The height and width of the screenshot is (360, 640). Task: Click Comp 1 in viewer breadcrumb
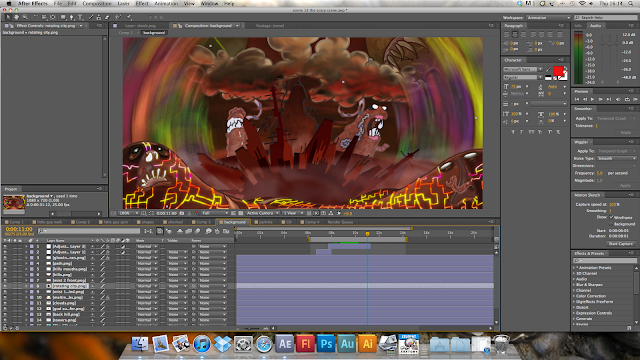tap(126, 32)
